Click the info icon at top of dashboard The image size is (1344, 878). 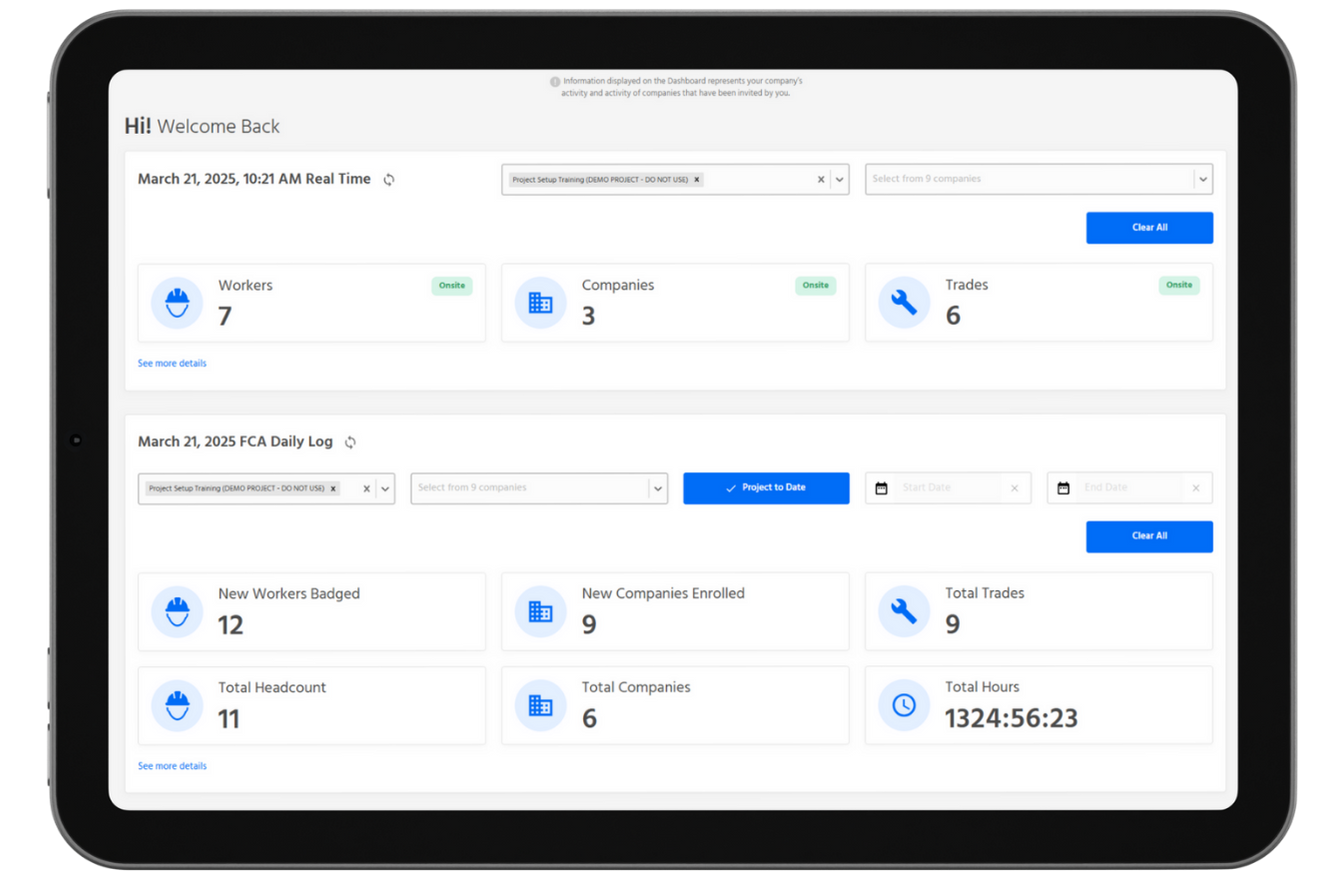click(x=555, y=81)
